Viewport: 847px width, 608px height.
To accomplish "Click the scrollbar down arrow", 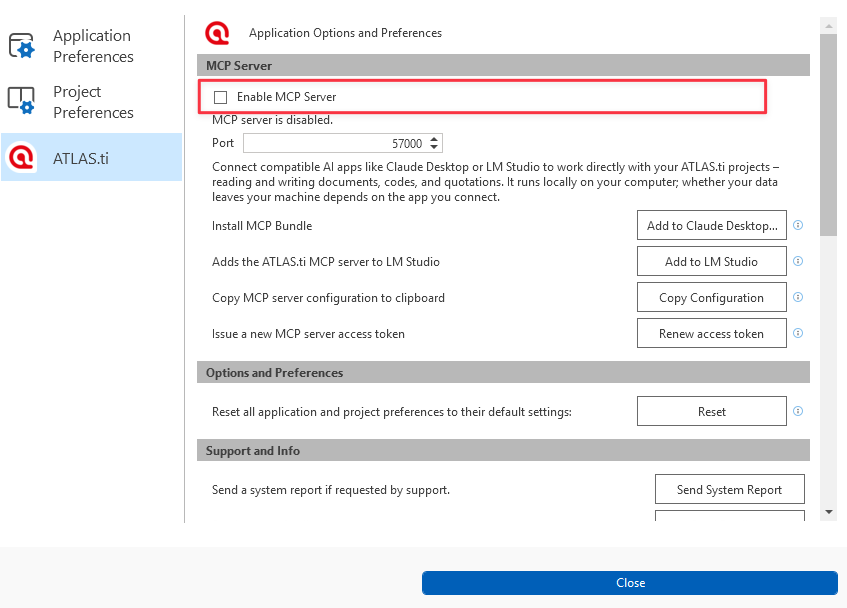I will pyautogui.click(x=829, y=512).
